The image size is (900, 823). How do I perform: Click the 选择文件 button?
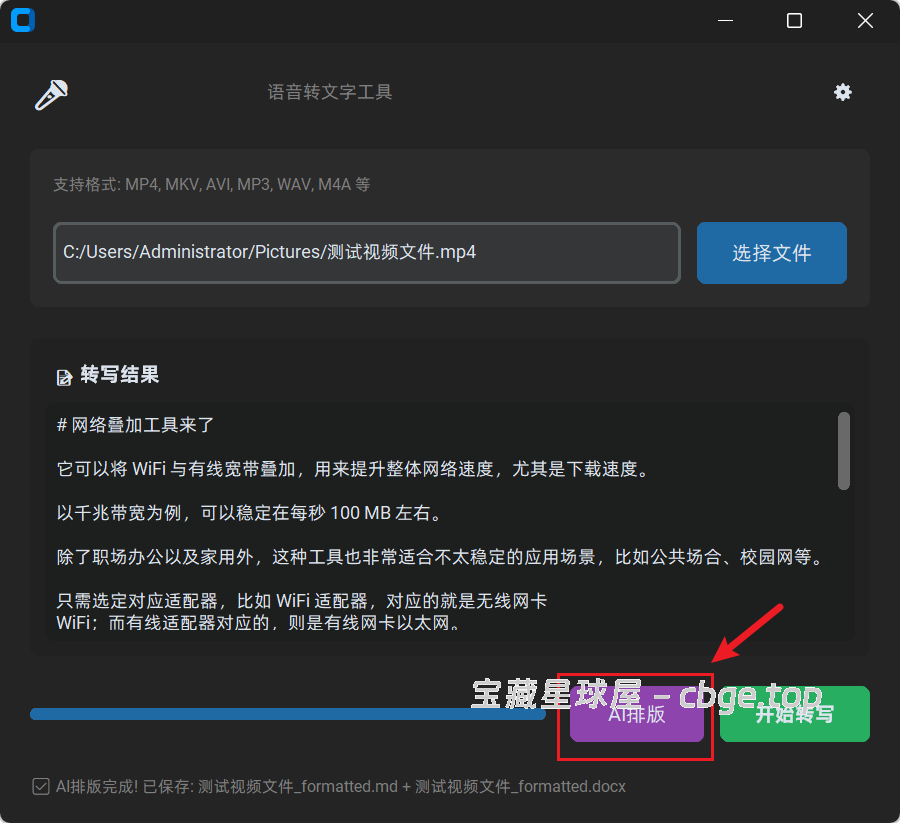click(x=771, y=252)
